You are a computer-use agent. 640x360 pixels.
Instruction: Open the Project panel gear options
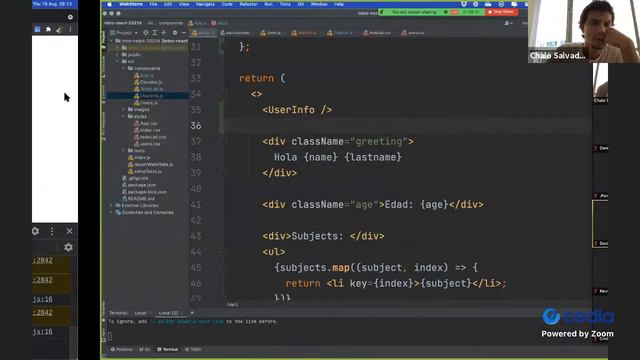click(x=175, y=33)
